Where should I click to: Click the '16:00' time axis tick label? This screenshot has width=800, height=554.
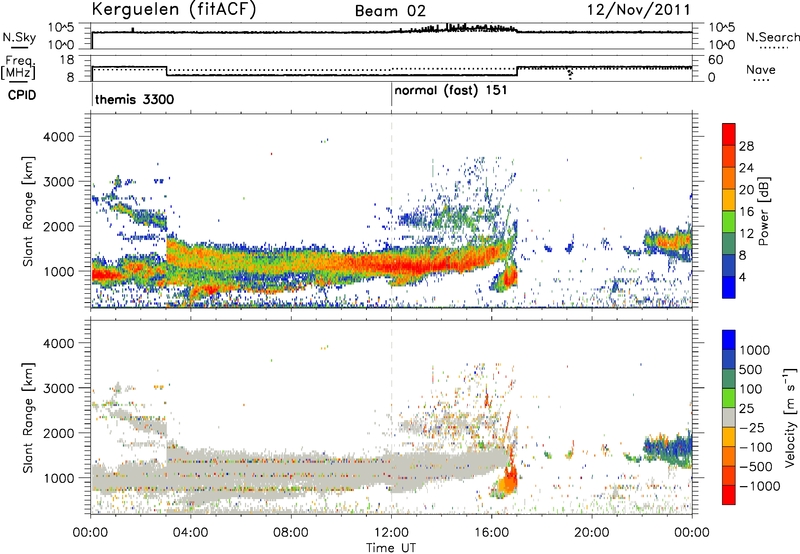(491, 533)
